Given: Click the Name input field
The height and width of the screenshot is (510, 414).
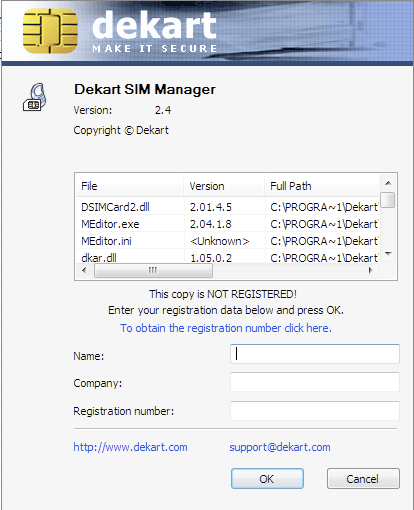Looking at the screenshot, I should click(x=315, y=354).
